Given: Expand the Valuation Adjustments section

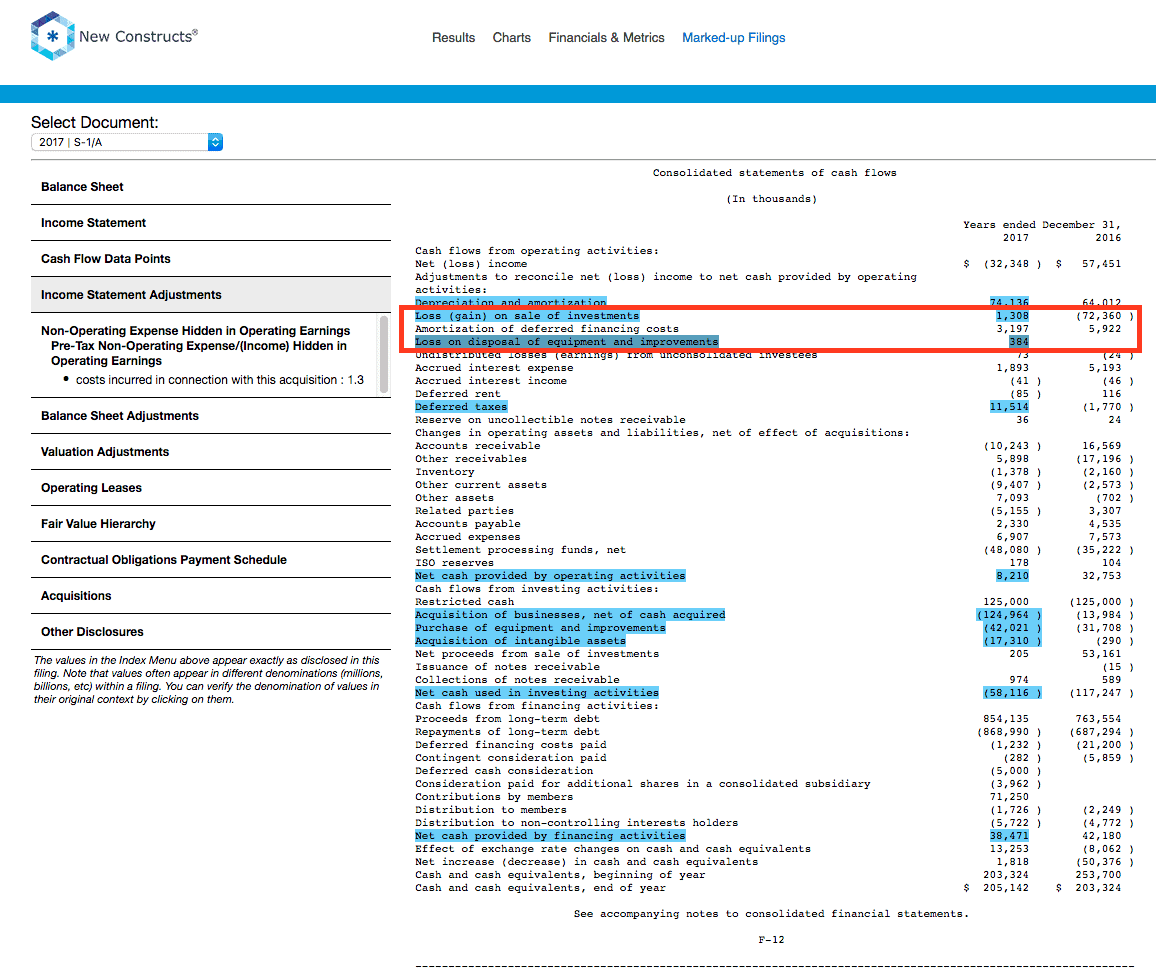Looking at the screenshot, I should [211, 453].
